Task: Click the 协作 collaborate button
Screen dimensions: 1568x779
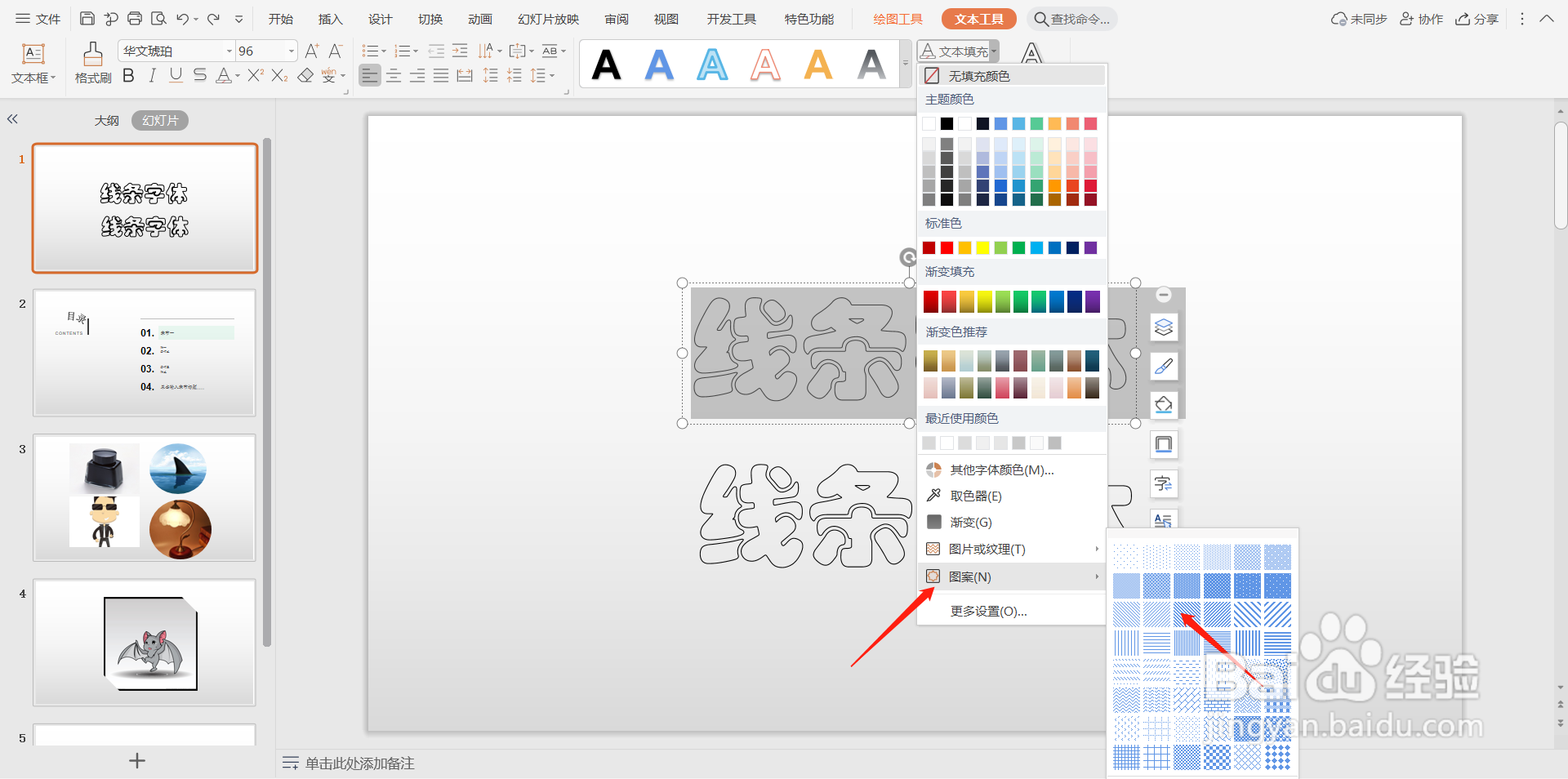Action: click(x=1422, y=19)
